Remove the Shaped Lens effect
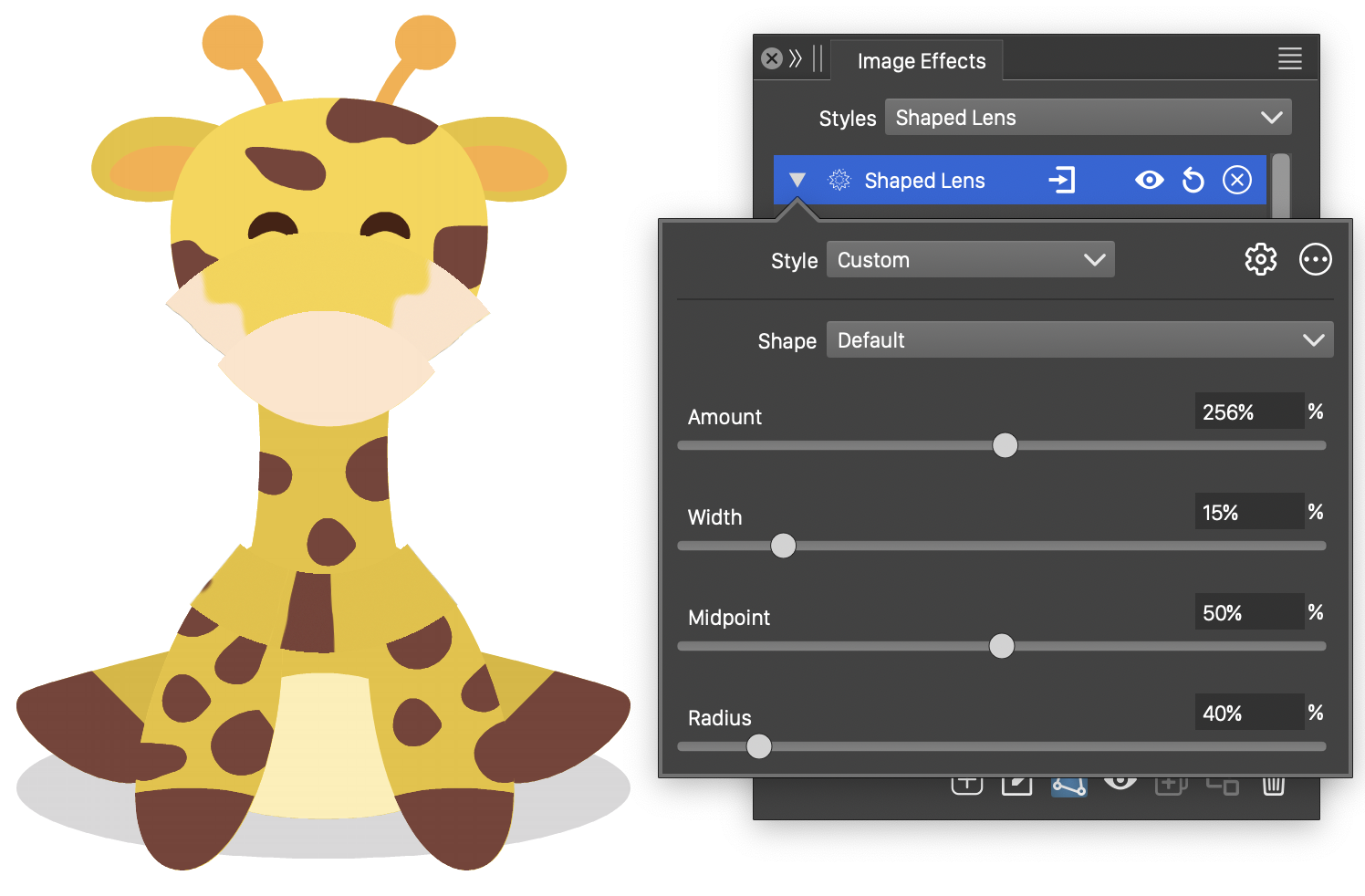 [x=1236, y=181]
